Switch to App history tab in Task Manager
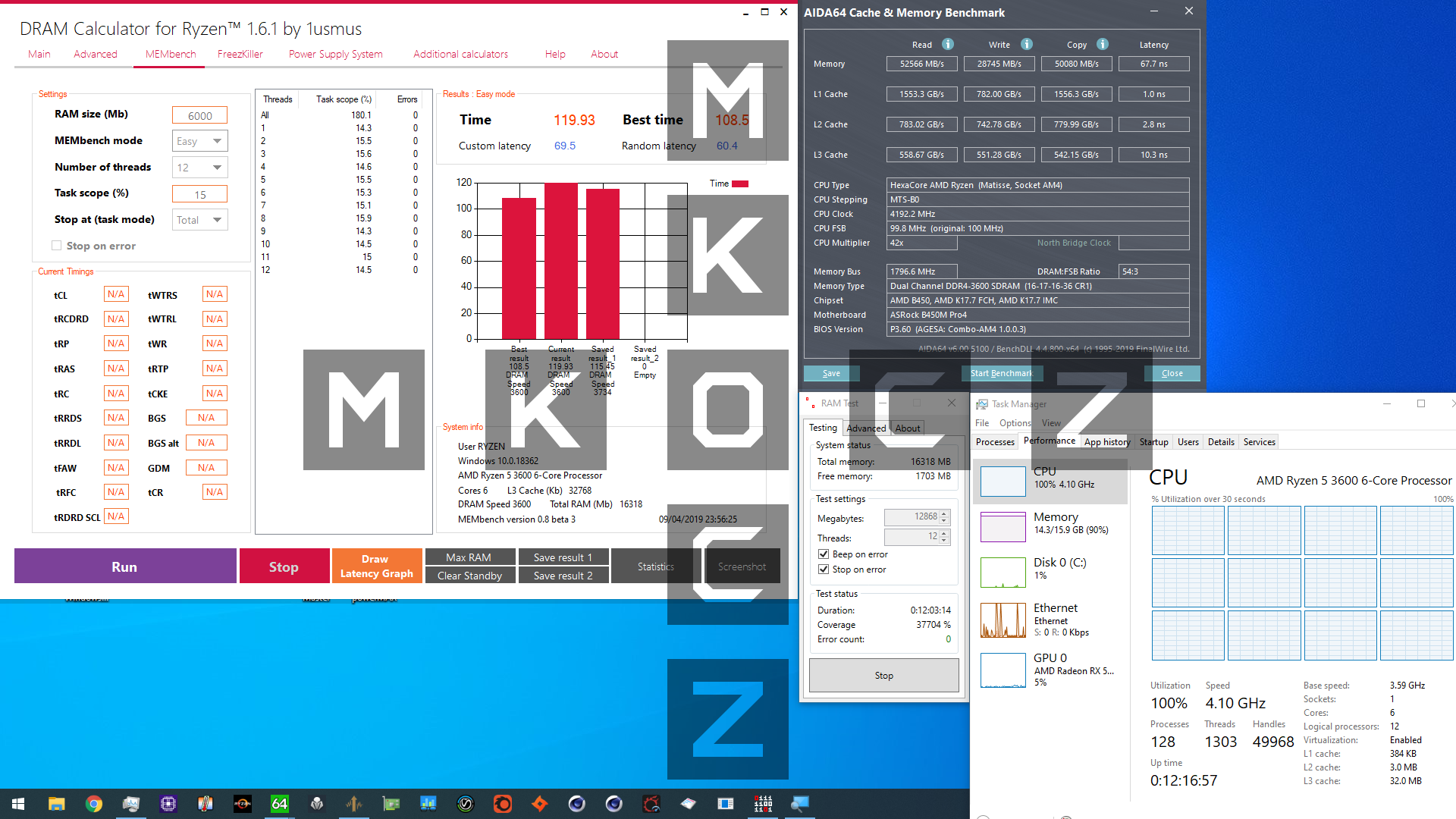Screen dimensions: 1456x819 click(1107, 442)
